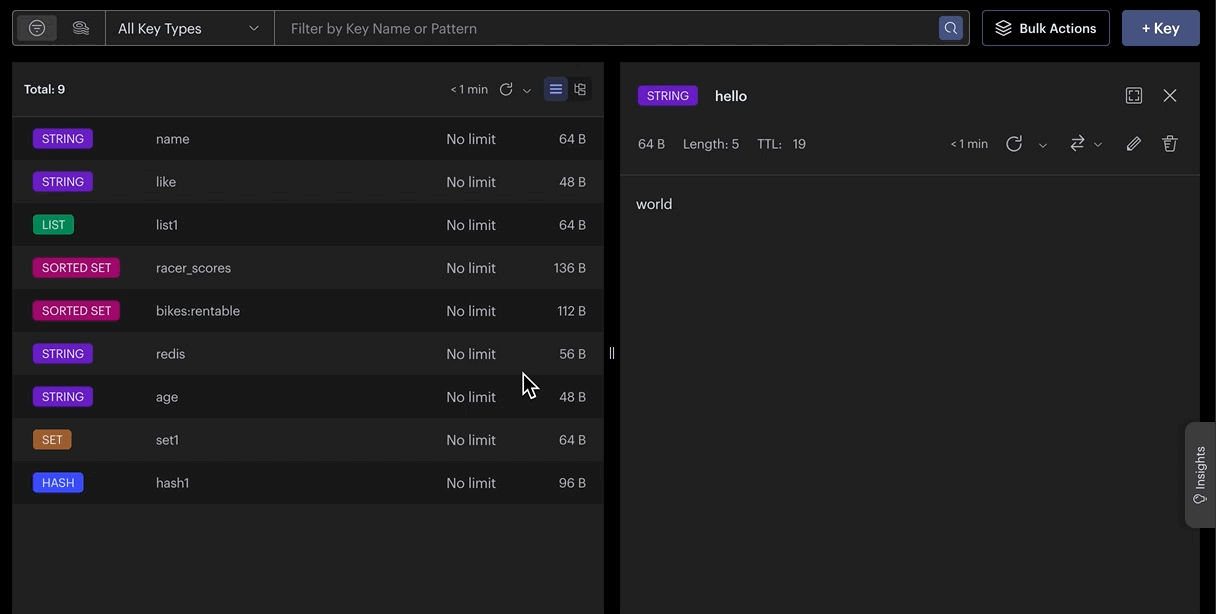
Task: Enable list view for keys
Action: (x=556, y=89)
